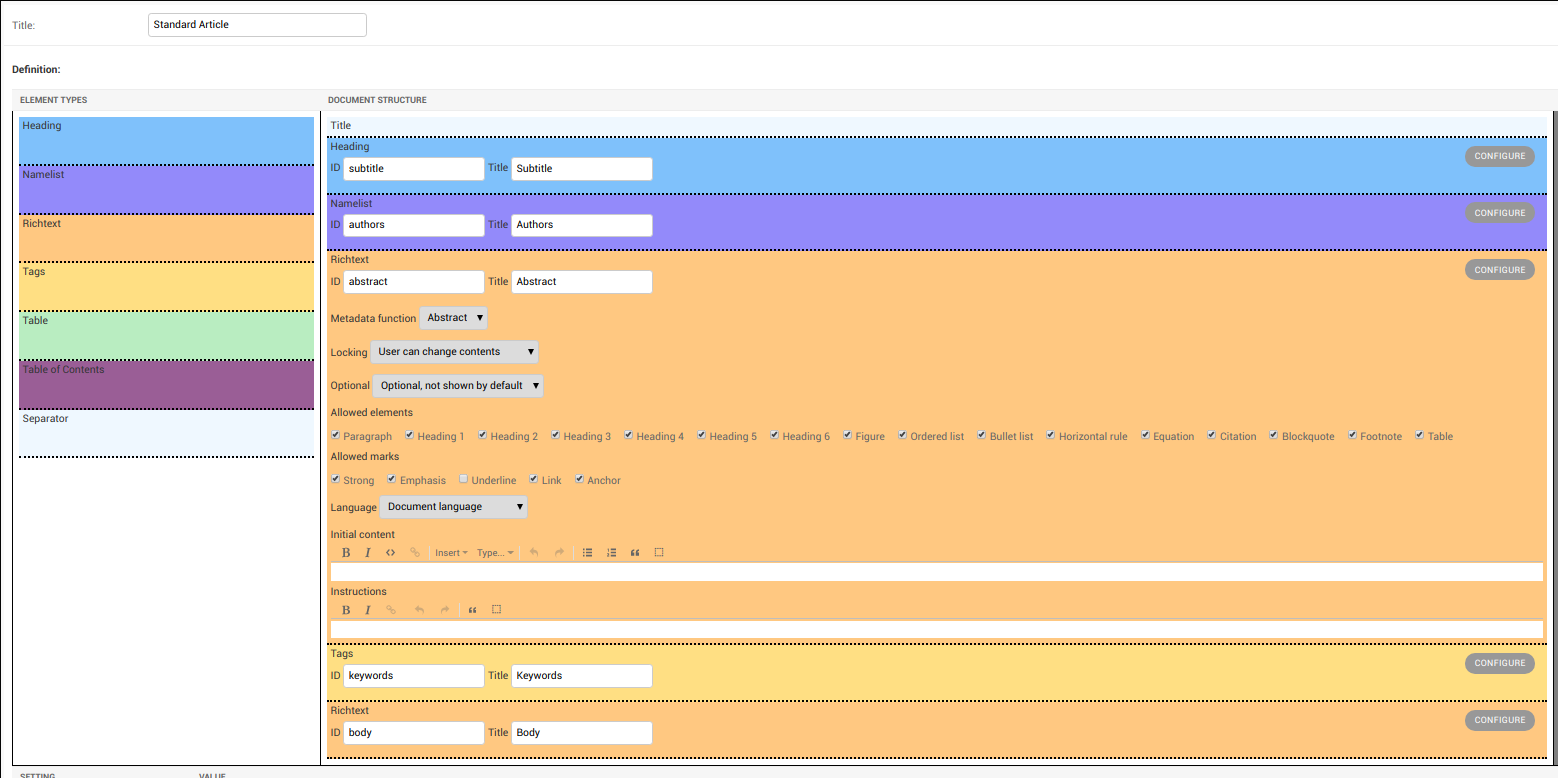The image size is (1558, 778).
Task: Click the link icon in the Instructions toolbar
Action: click(x=390, y=609)
